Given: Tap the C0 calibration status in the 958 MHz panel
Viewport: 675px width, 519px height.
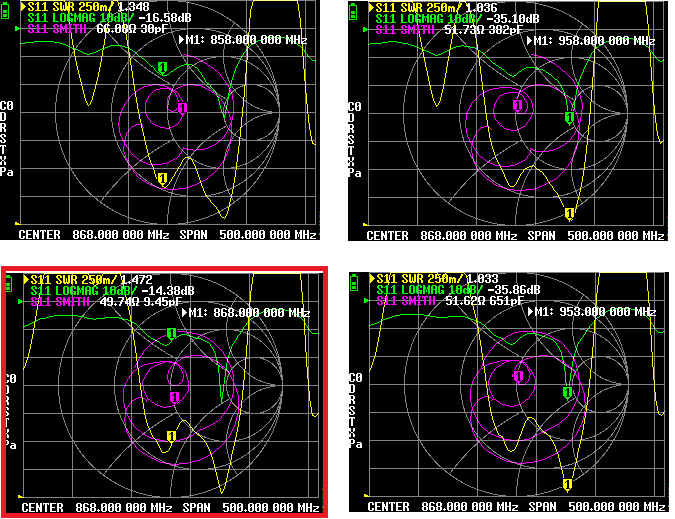Looking at the screenshot, I should [x=354, y=107].
